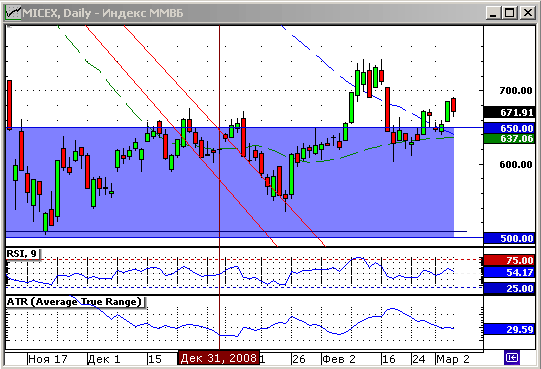The height and width of the screenshot is (369, 541).
Task: Click the Ноя 17 date on time axis
Action: coord(48,359)
